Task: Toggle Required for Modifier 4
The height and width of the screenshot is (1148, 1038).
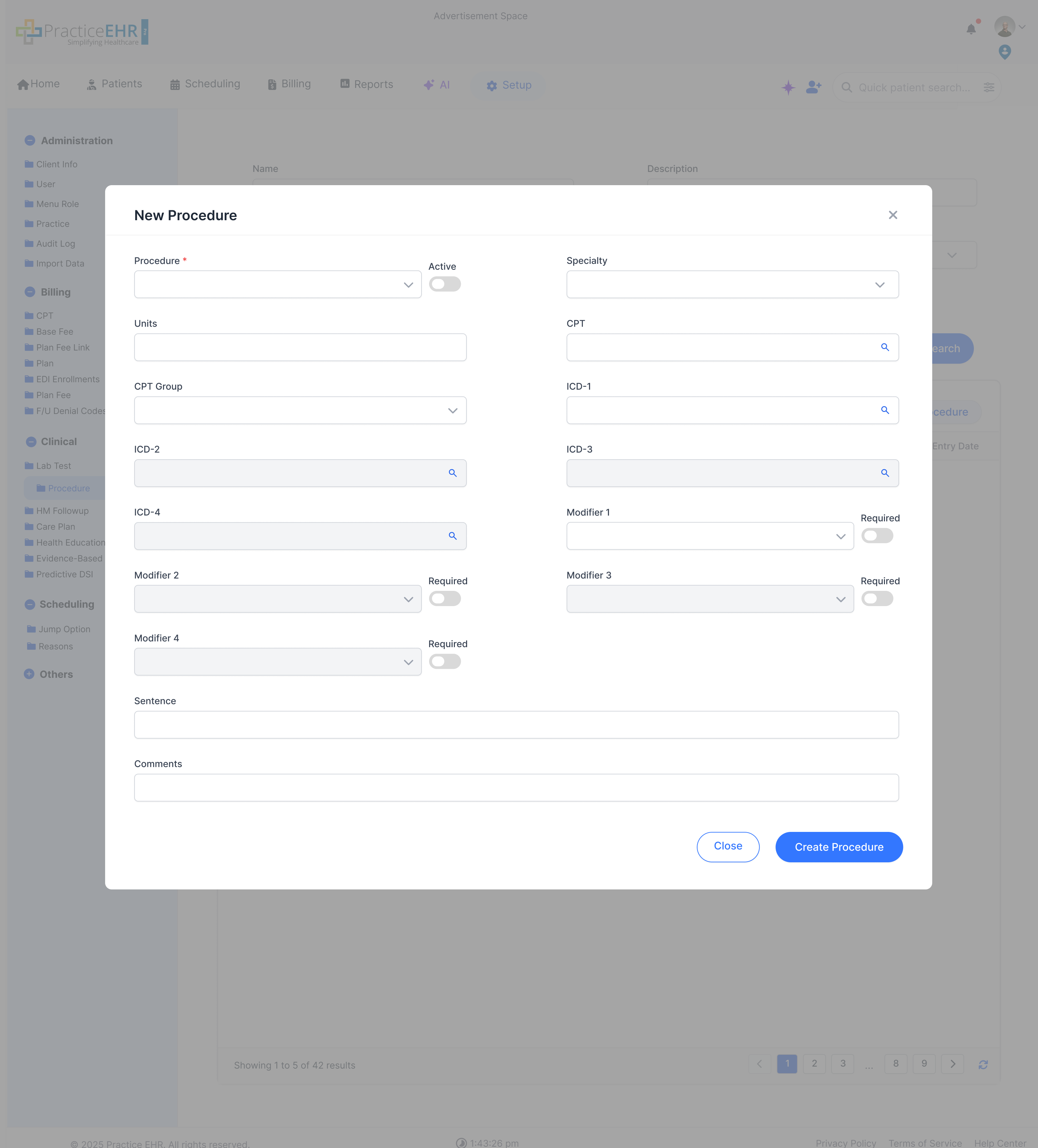Action: click(445, 661)
